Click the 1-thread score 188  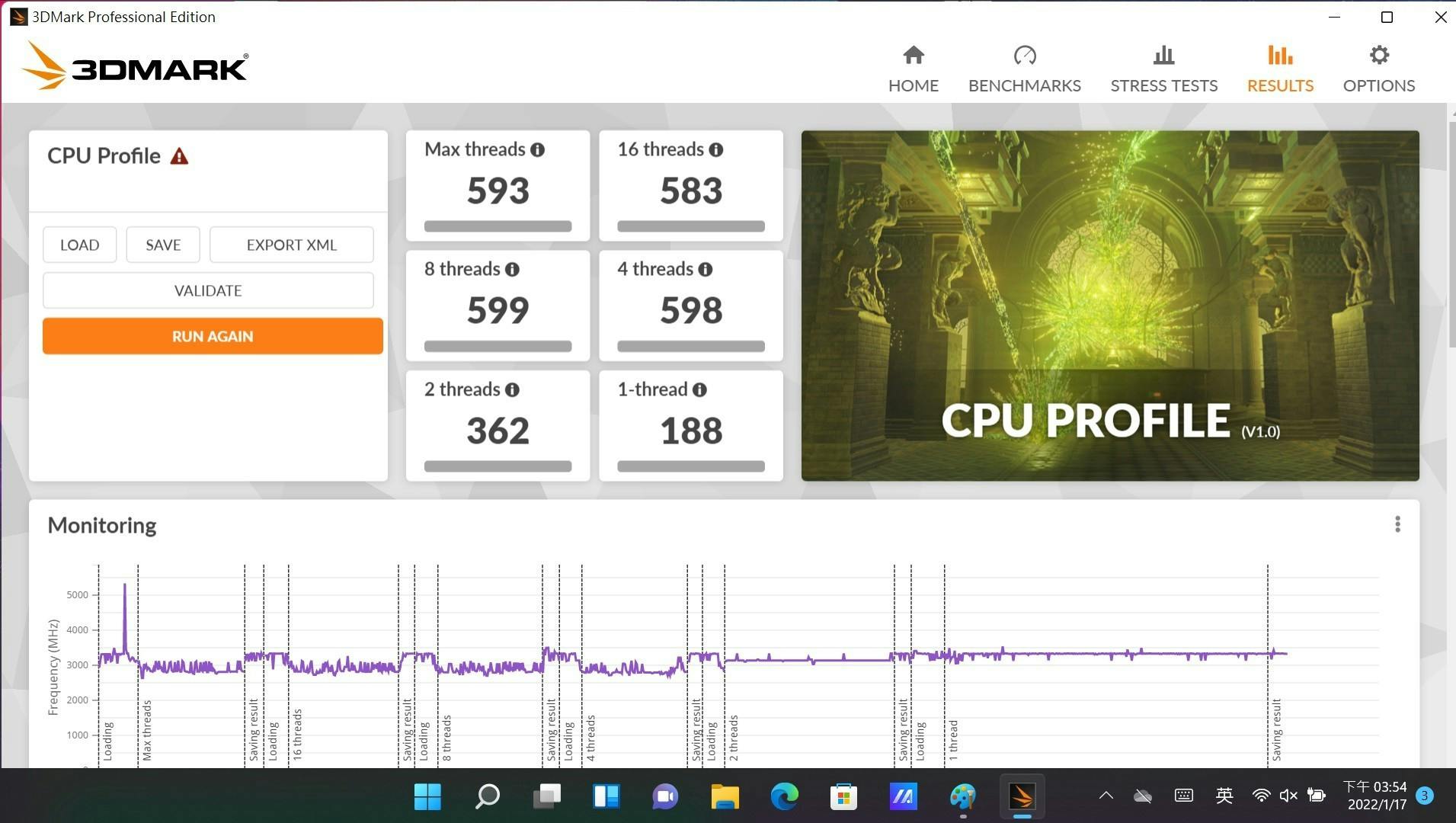pos(691,431)
